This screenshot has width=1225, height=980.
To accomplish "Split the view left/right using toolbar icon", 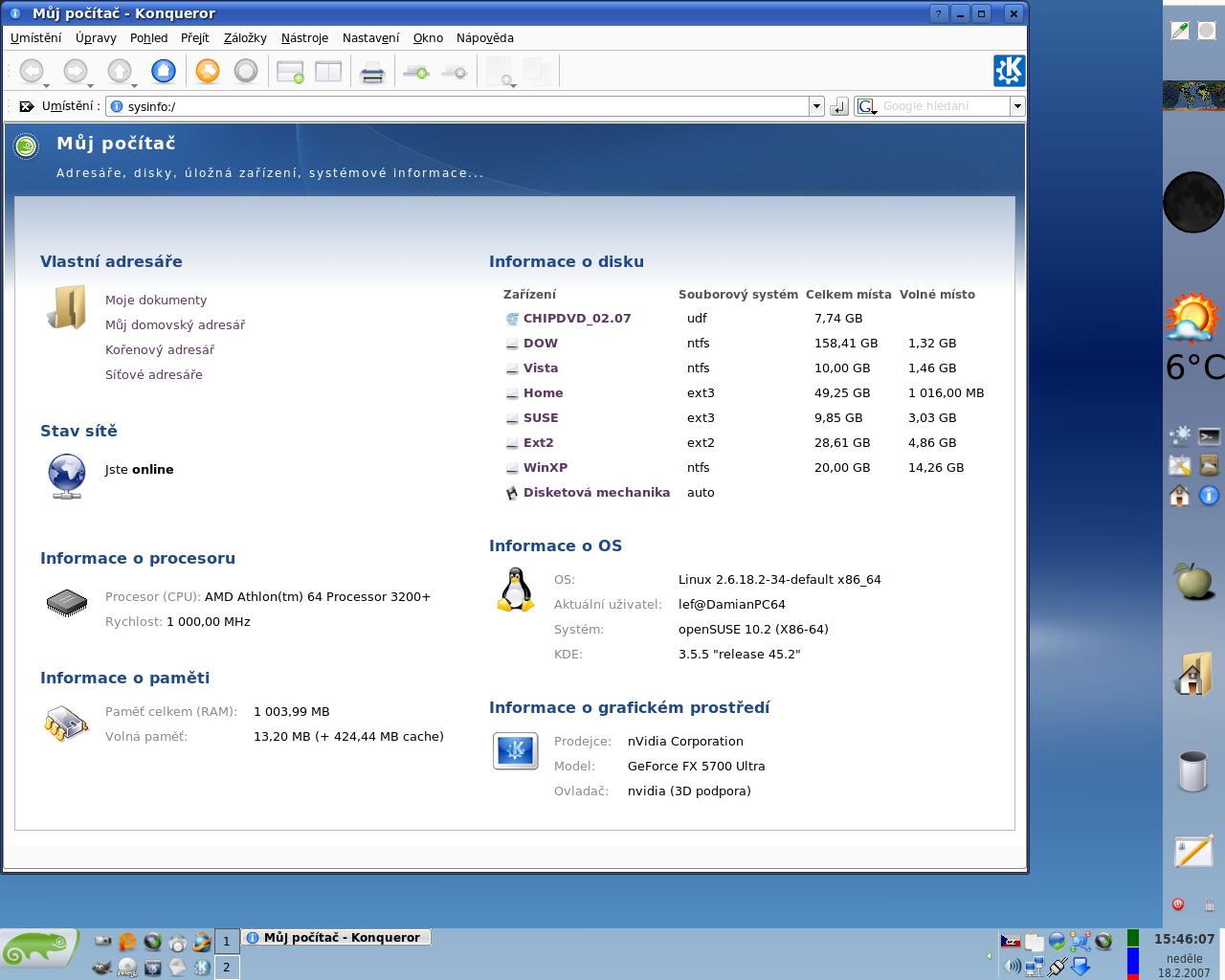I will click(328, 72).
